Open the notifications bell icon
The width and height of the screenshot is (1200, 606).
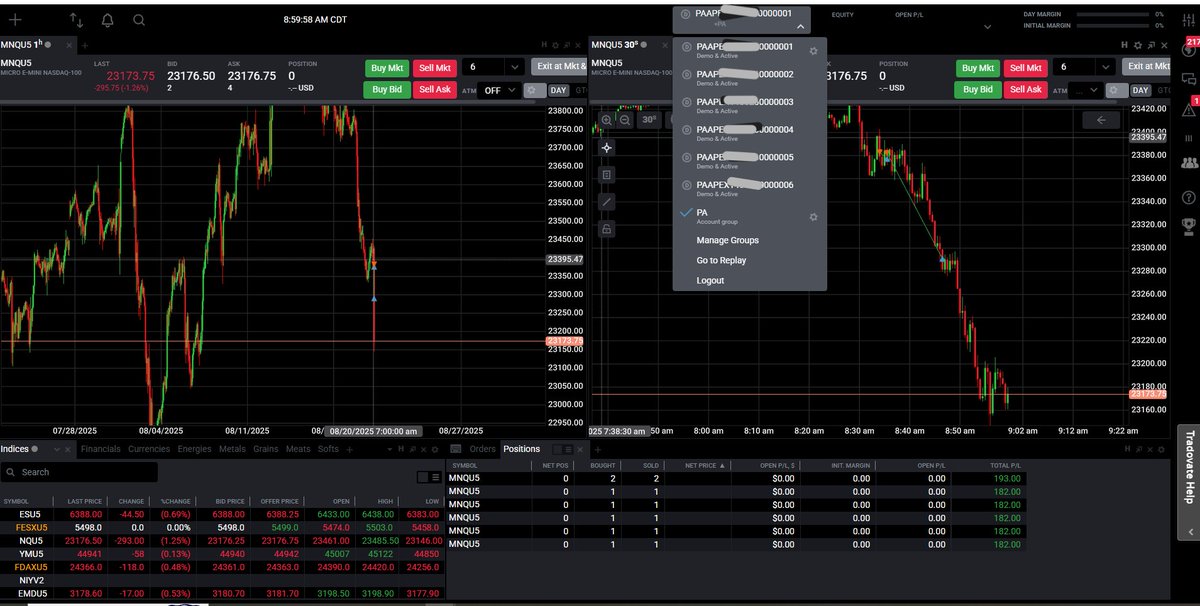107,19
